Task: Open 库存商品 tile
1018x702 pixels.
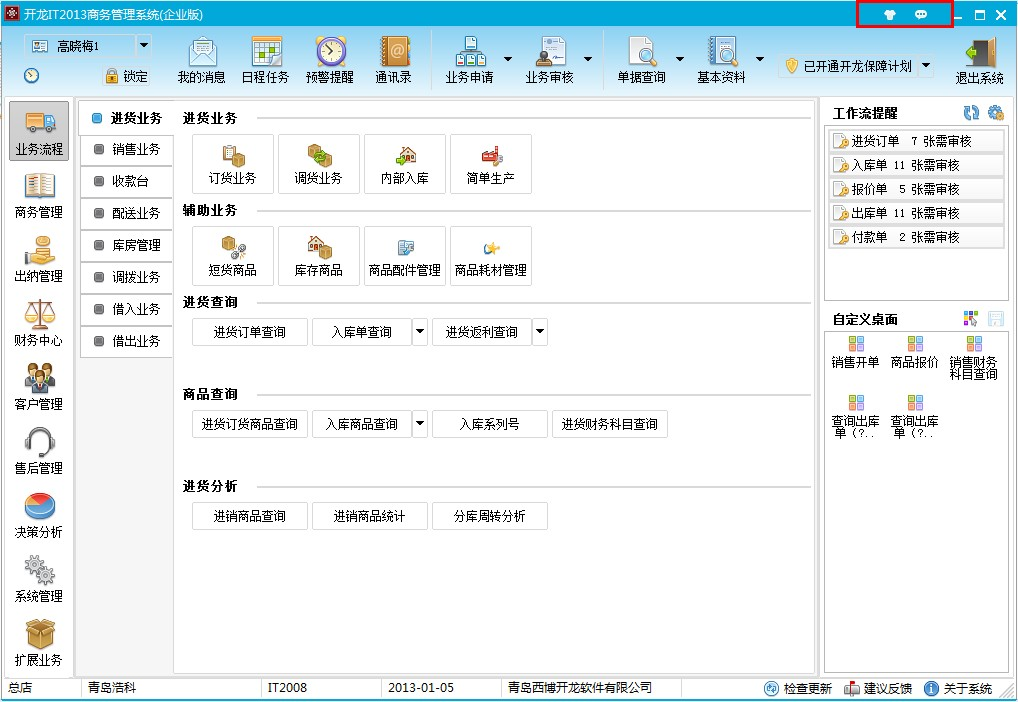Action: (319, 256)
